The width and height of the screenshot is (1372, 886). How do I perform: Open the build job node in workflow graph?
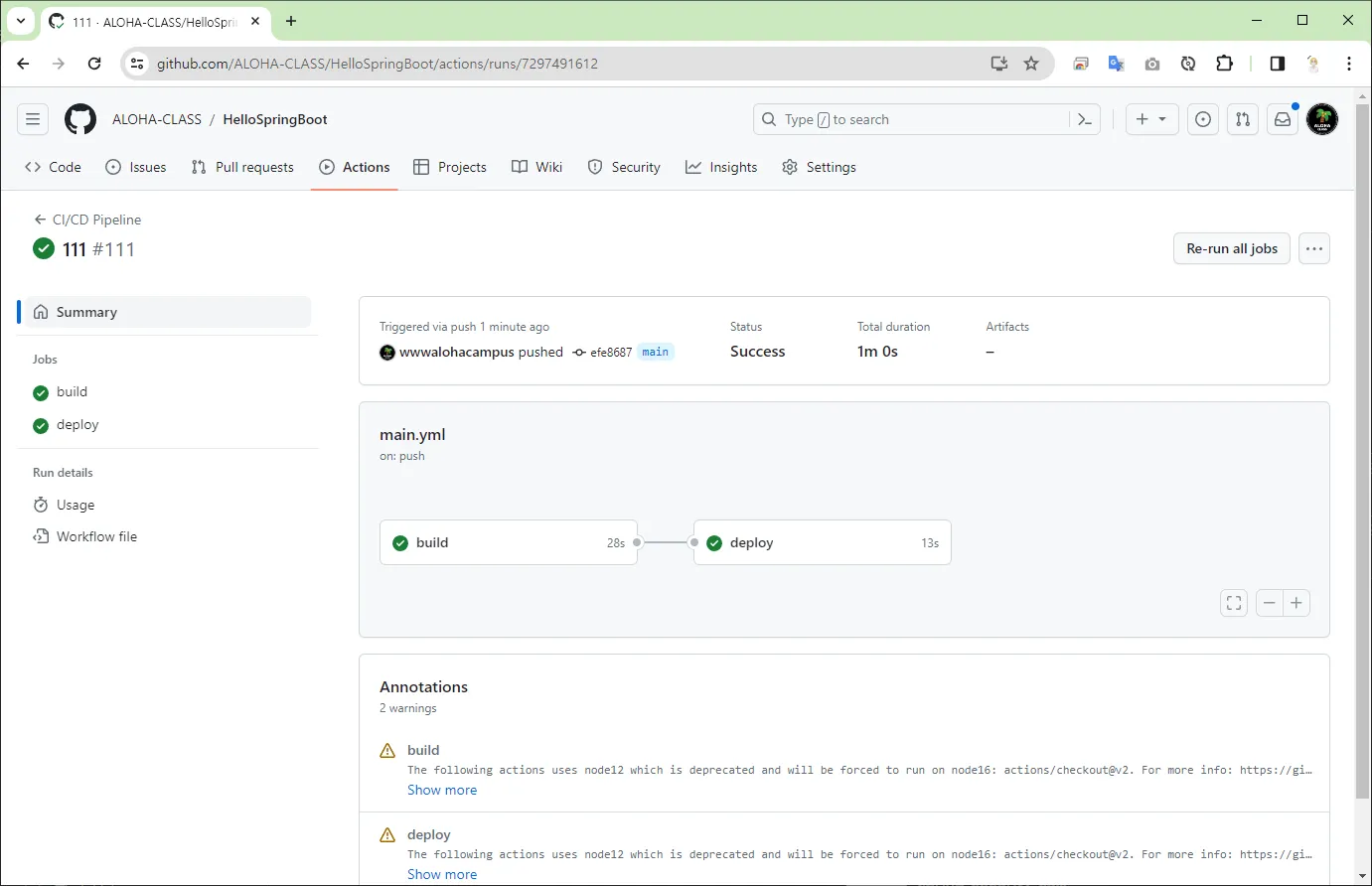(509, 542)
